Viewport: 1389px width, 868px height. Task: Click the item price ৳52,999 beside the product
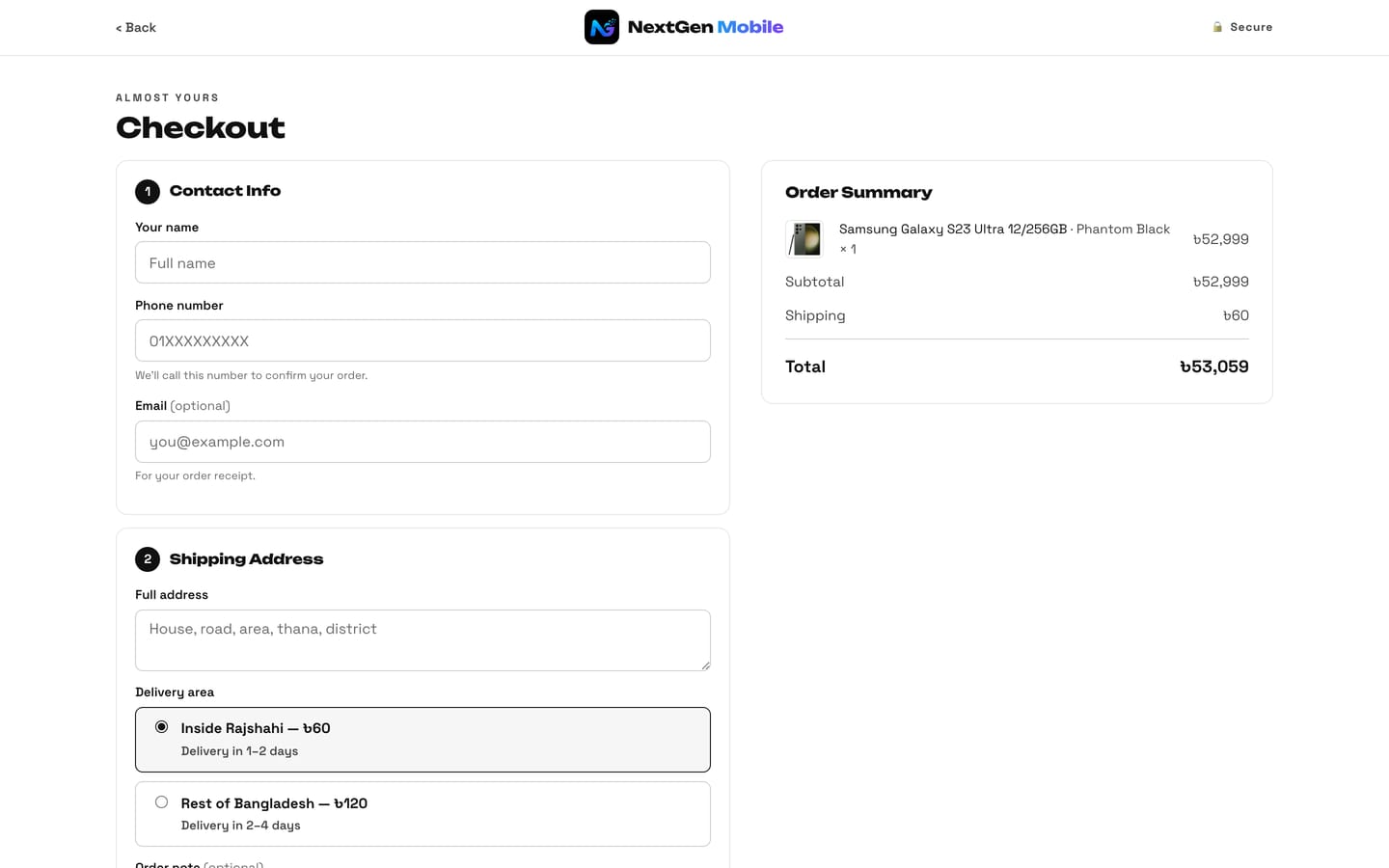[x=1220, y=239]
